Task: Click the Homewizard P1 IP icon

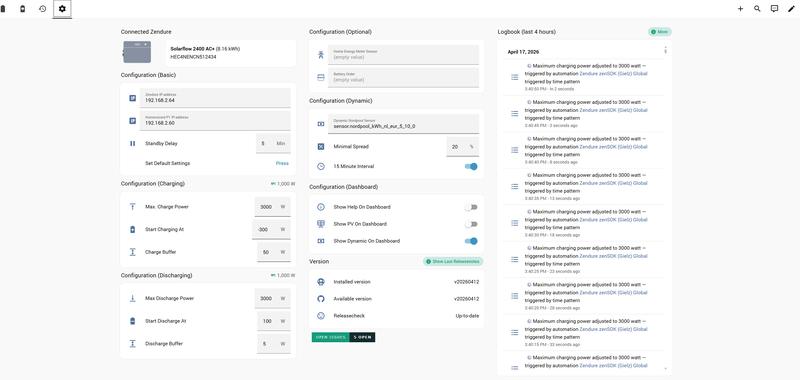Action: 132,121
